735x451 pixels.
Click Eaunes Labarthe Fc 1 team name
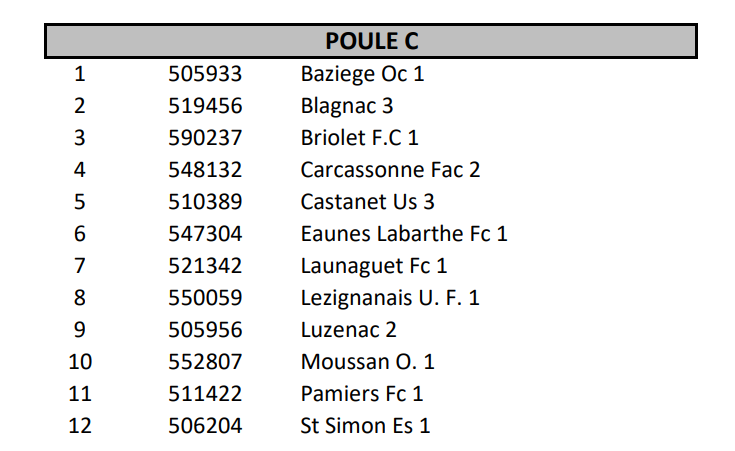404,234
